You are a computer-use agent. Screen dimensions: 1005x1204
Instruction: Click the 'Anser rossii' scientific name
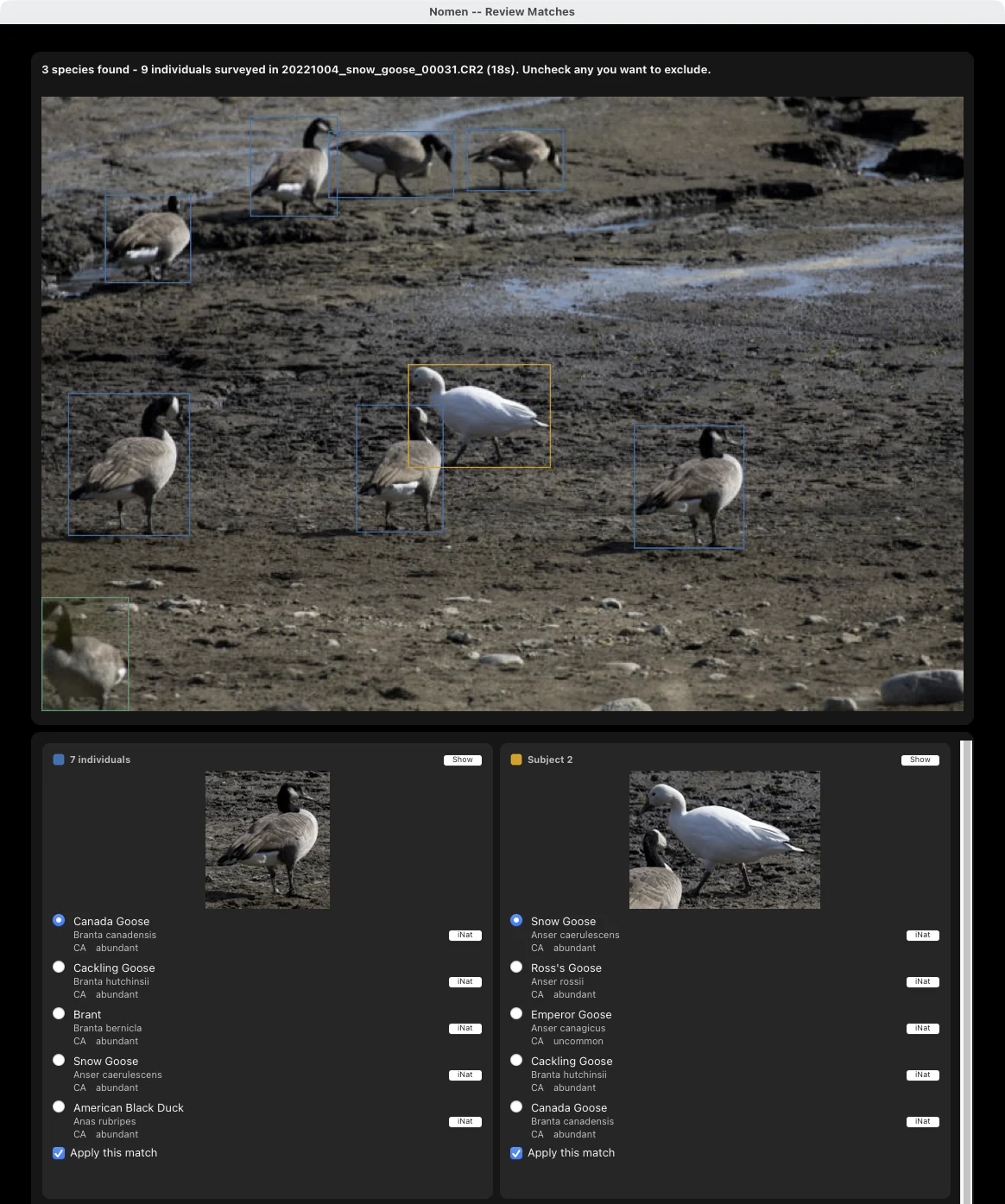point(557,982)
